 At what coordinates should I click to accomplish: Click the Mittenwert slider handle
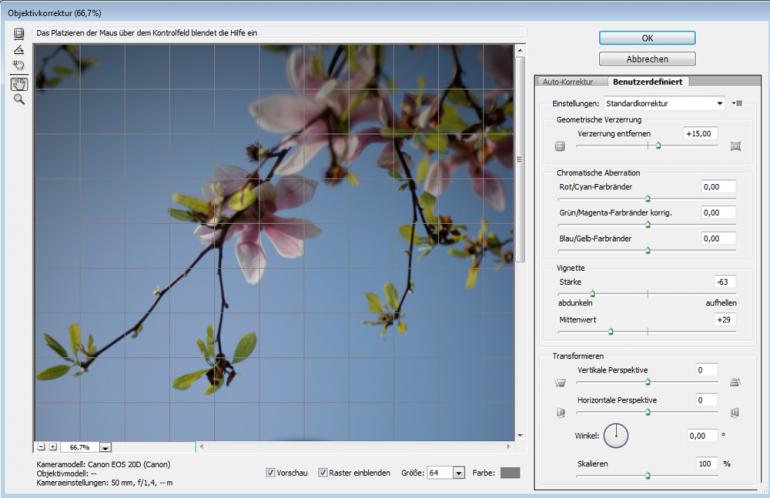tap(610, 332)
